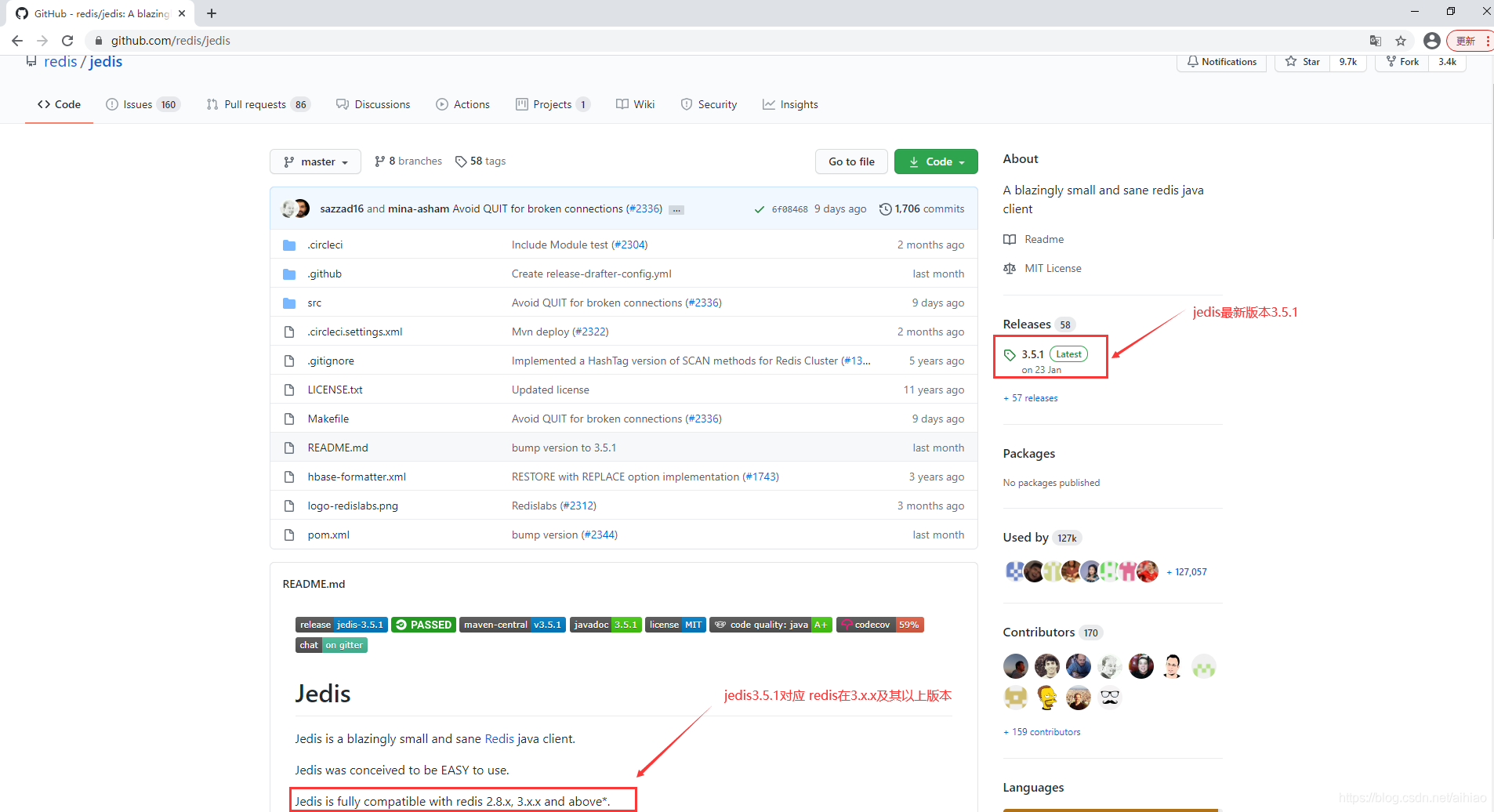1494x812 pixels.
Task: Close the GitHub redis/jedis browser tab
Action: (x=182, y=13)
